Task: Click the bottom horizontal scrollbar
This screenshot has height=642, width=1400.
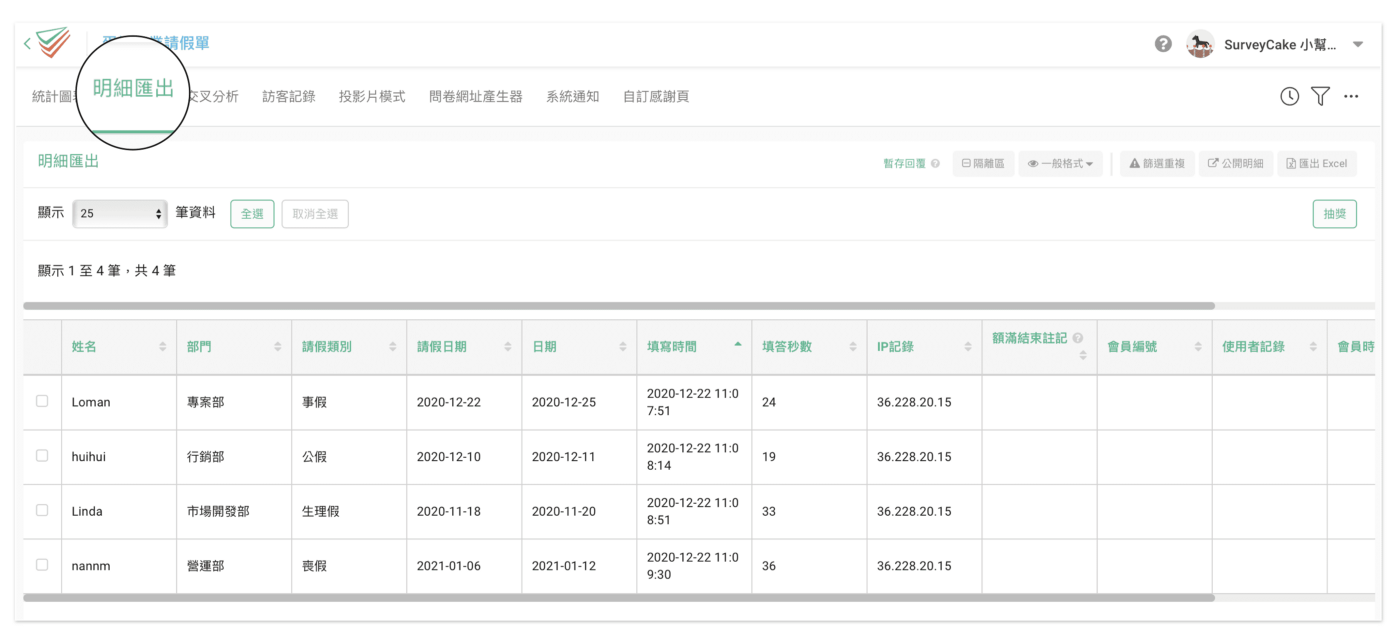Action: coord(618,598)
